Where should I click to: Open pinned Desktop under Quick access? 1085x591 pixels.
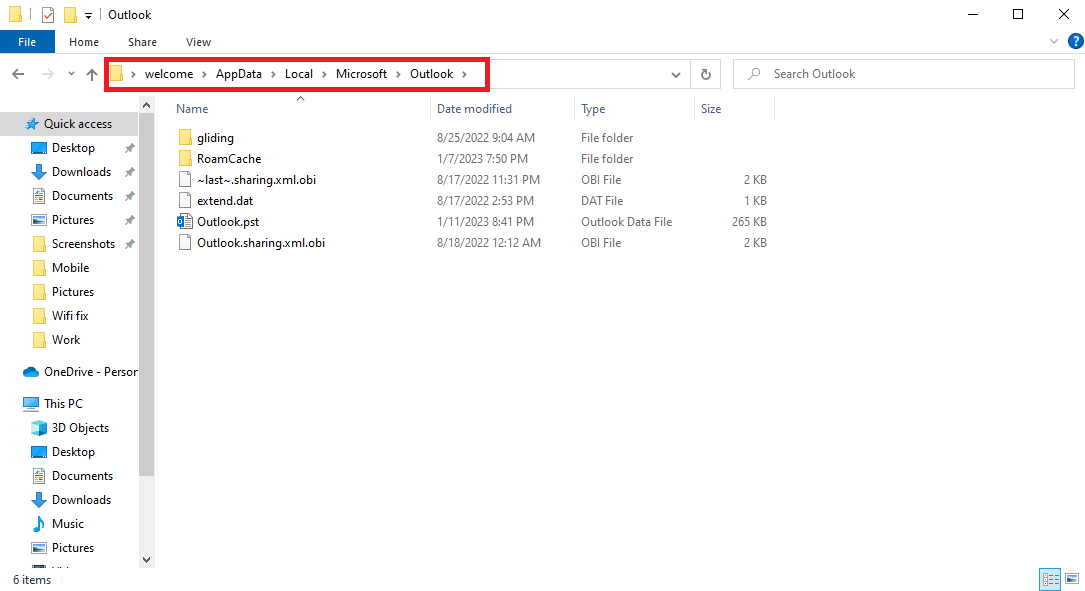pyautogui.click(x=73, y=148)
